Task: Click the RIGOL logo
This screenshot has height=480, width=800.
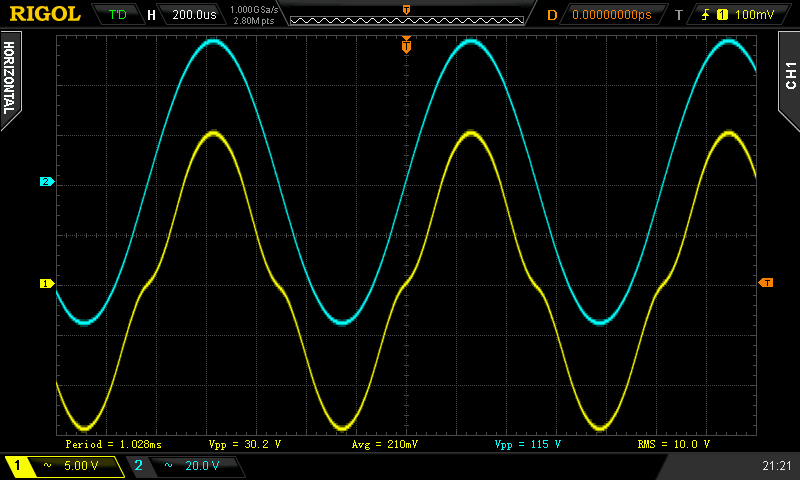Action: click(45, 14)
